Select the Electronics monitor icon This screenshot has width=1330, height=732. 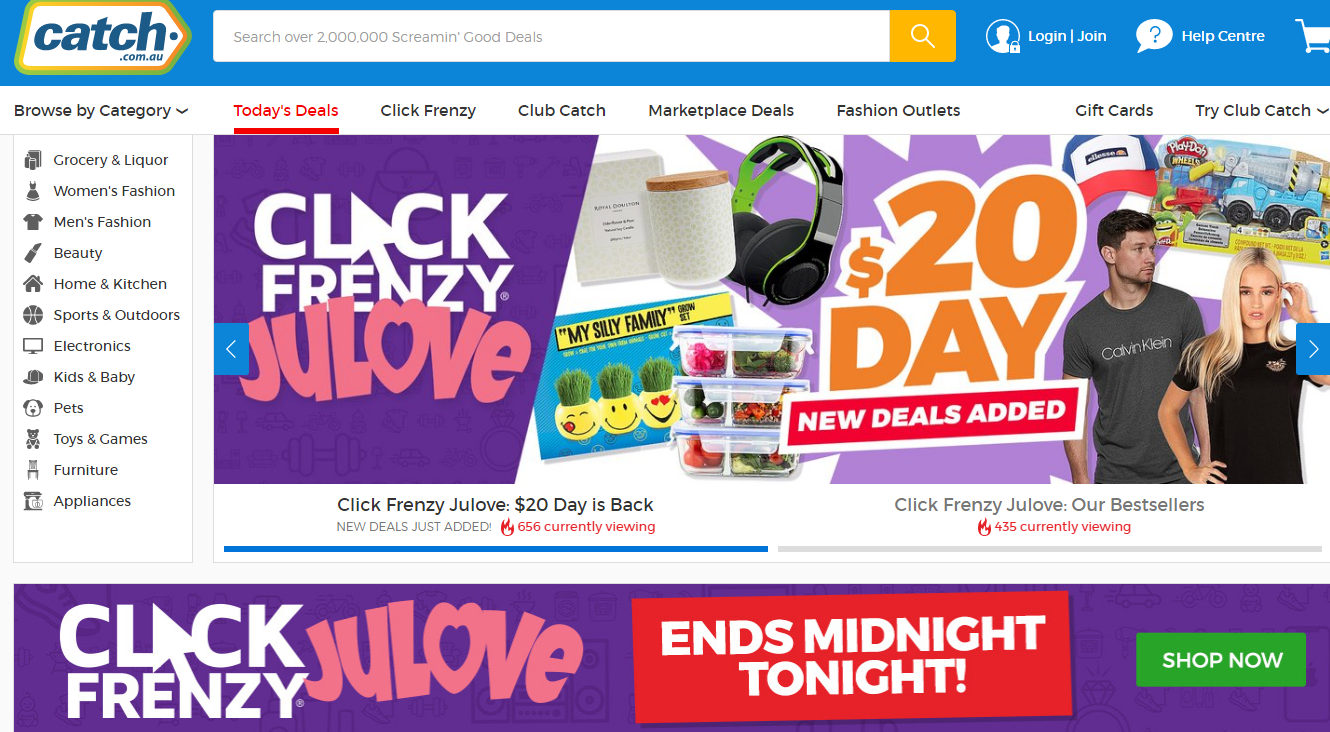click(33, 346)
